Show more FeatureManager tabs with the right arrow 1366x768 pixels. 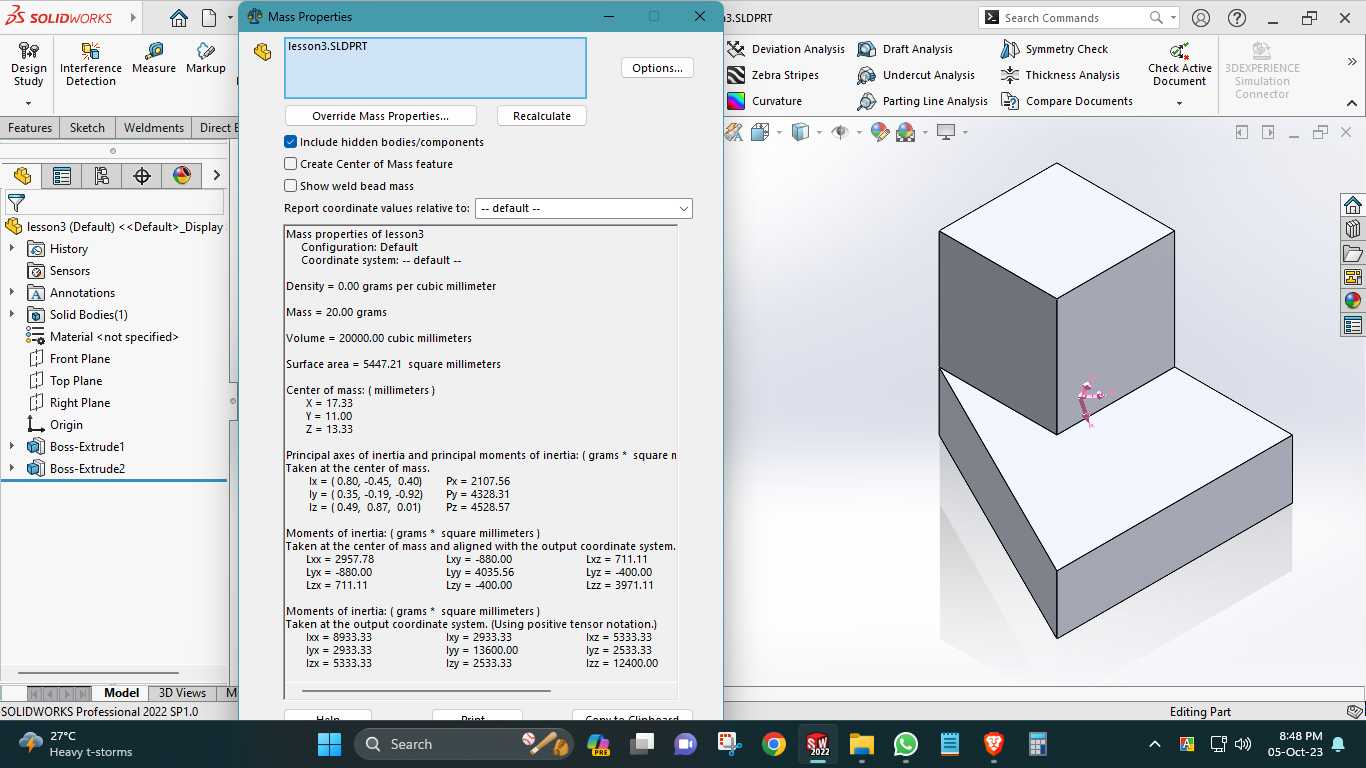tap(215, 176)
